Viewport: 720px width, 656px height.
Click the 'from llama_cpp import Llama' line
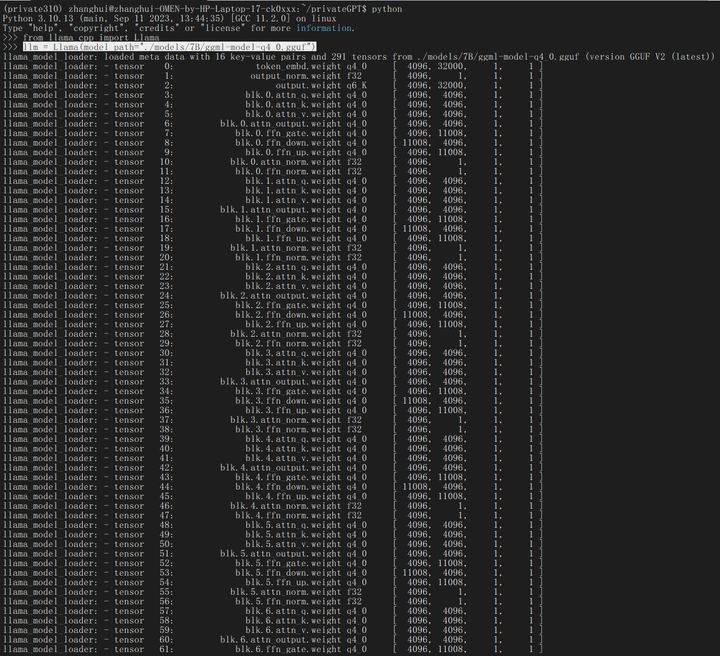91,38
